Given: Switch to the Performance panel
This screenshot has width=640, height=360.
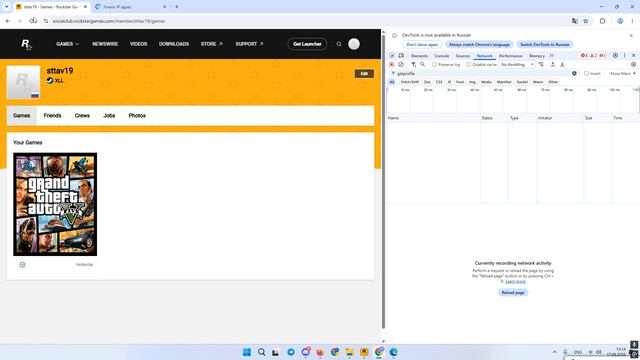Looking at the screenshot, I should (x=511, y=56).
